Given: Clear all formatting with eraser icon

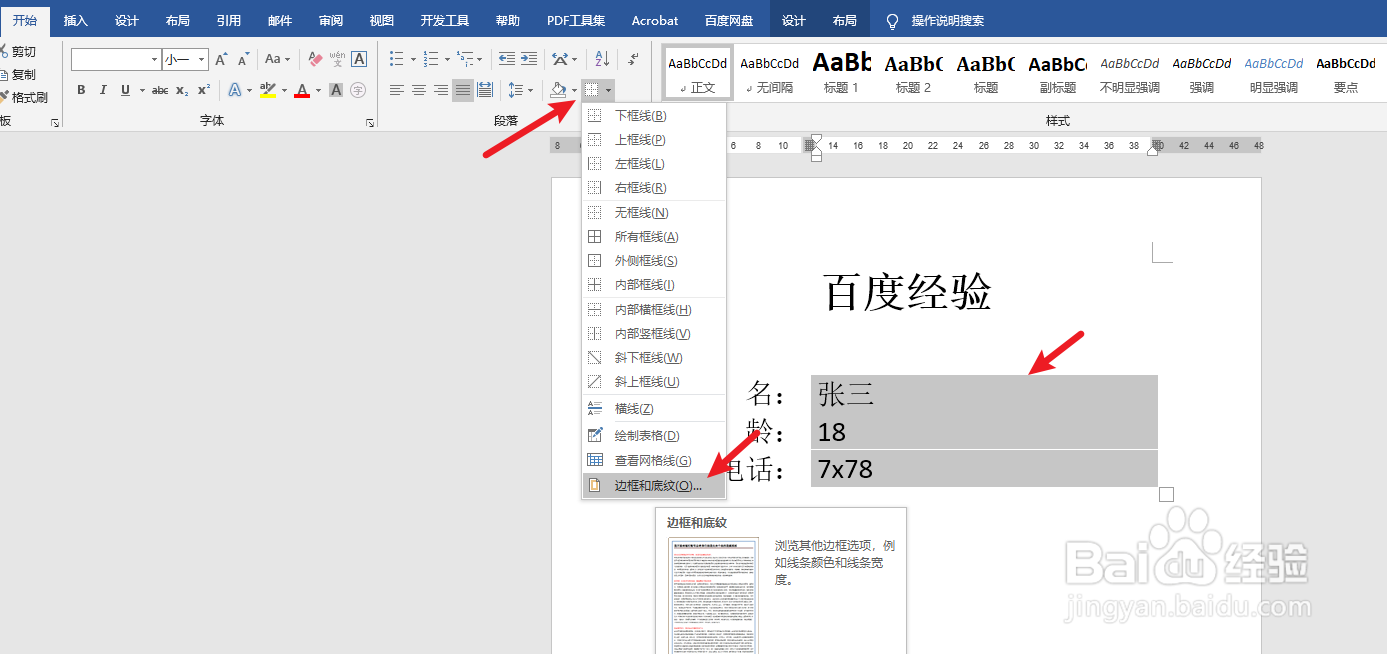Looking at the screenshot, I should coord(315,60).
